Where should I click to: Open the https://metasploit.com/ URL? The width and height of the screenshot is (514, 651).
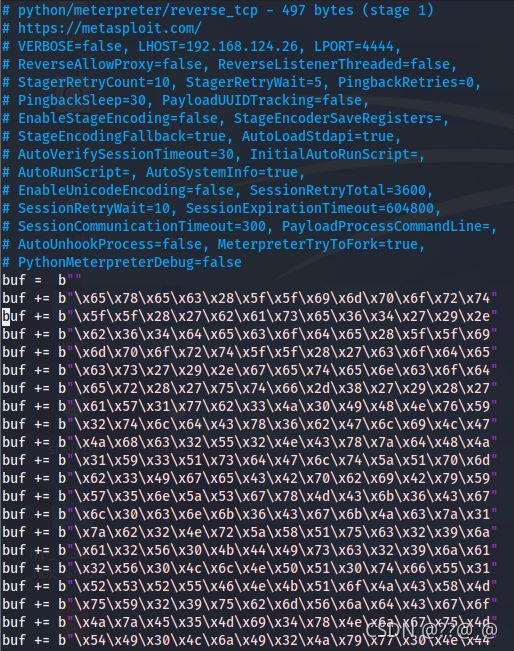tap(109, 28)
